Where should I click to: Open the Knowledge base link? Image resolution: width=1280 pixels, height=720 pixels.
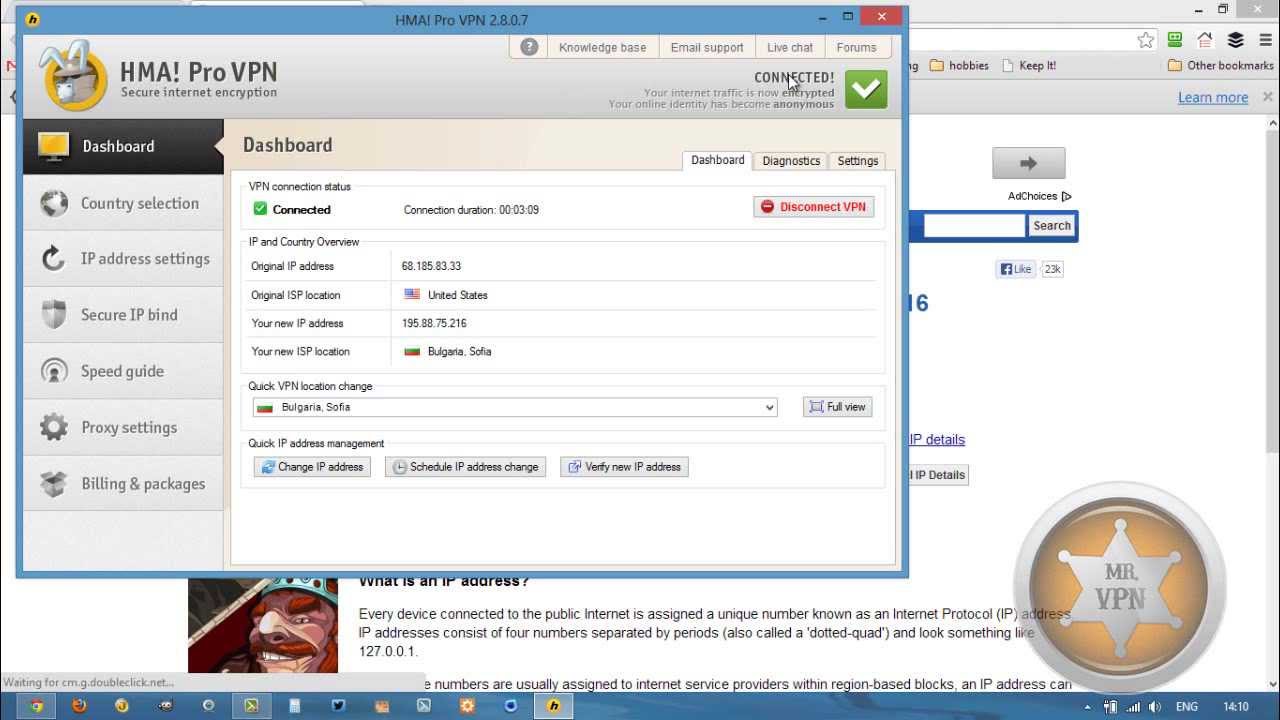point(602,47)
